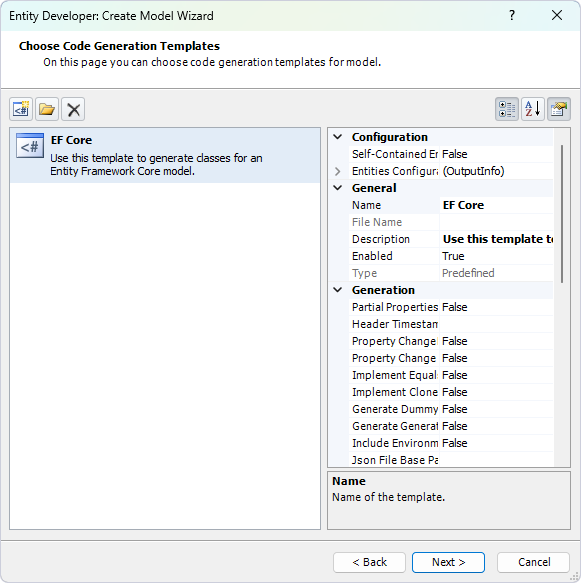Select the EF Core template icon

[30, 146]
